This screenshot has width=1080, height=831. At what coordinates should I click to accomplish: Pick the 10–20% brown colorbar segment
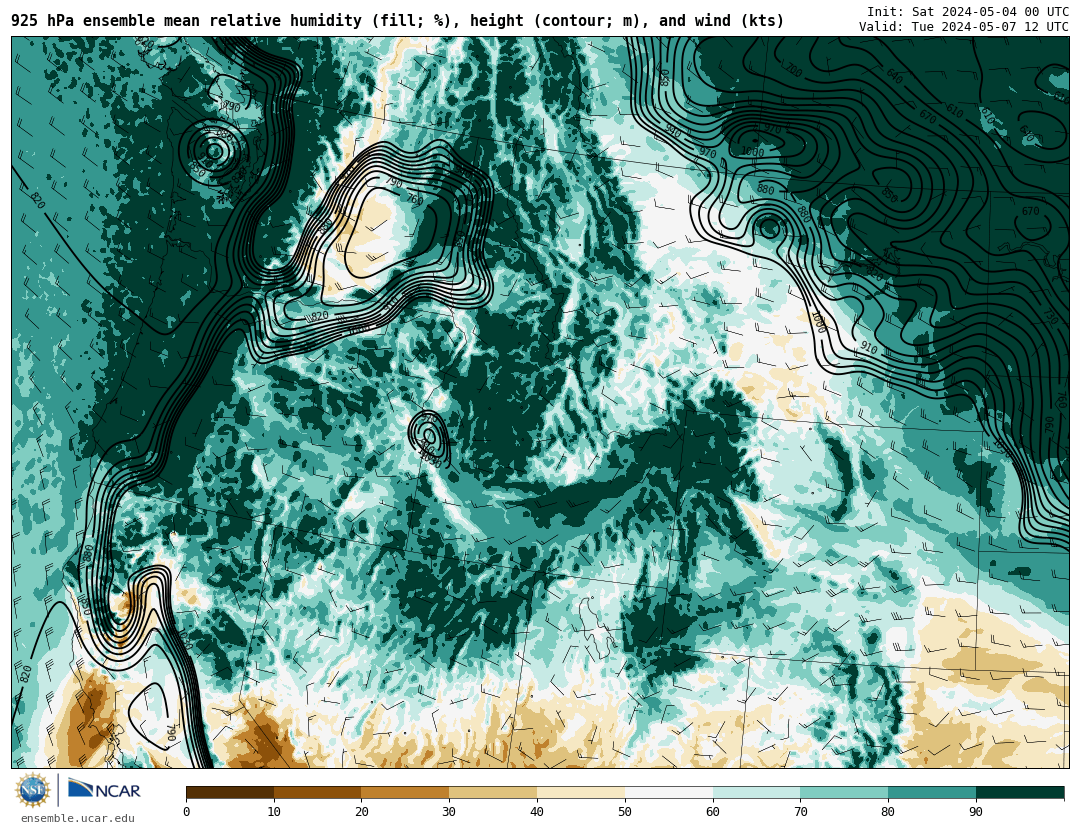point(318,793)
